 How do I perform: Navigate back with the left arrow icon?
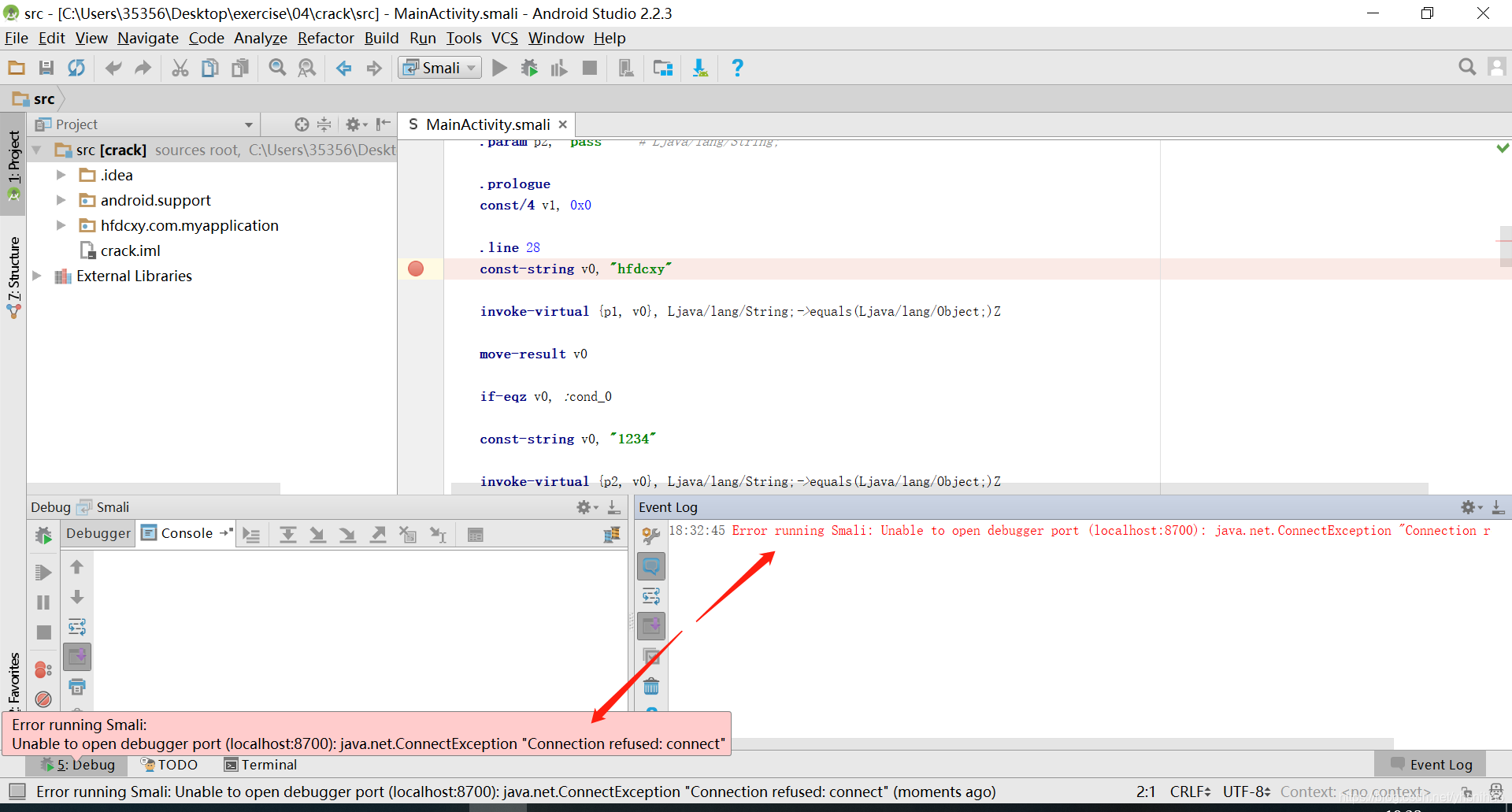tap(344, 69)
